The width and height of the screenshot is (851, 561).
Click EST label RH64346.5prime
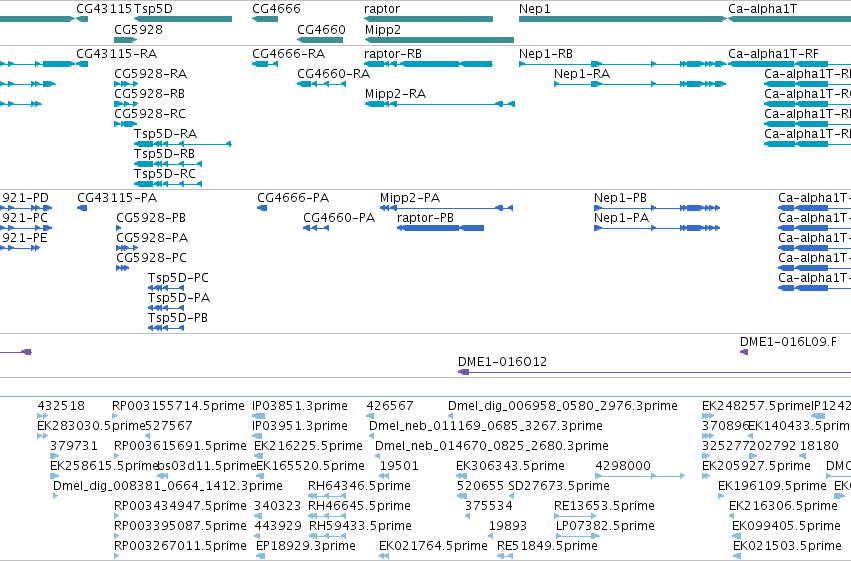[359, 487]
